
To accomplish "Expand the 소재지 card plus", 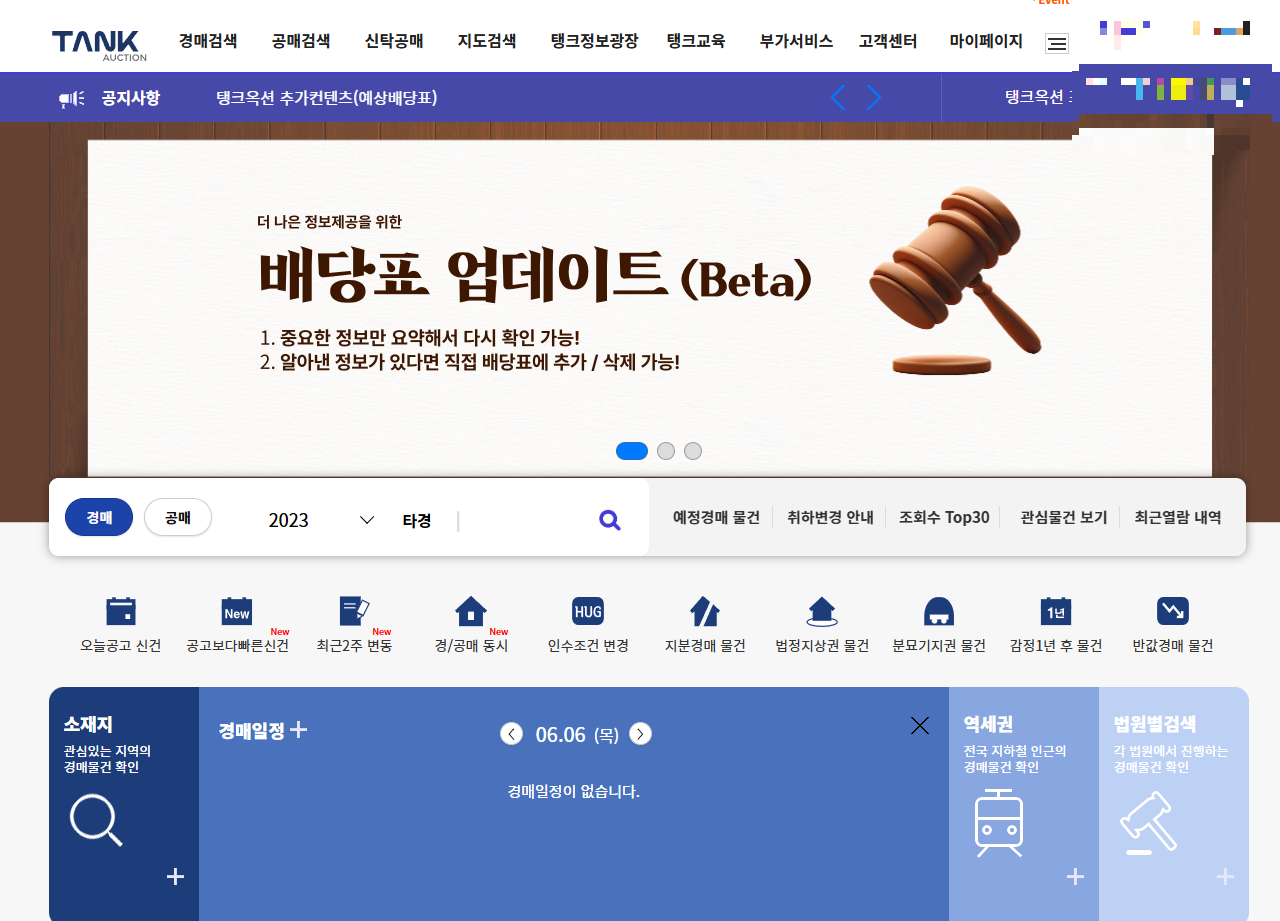I will [x=175, y=877].
